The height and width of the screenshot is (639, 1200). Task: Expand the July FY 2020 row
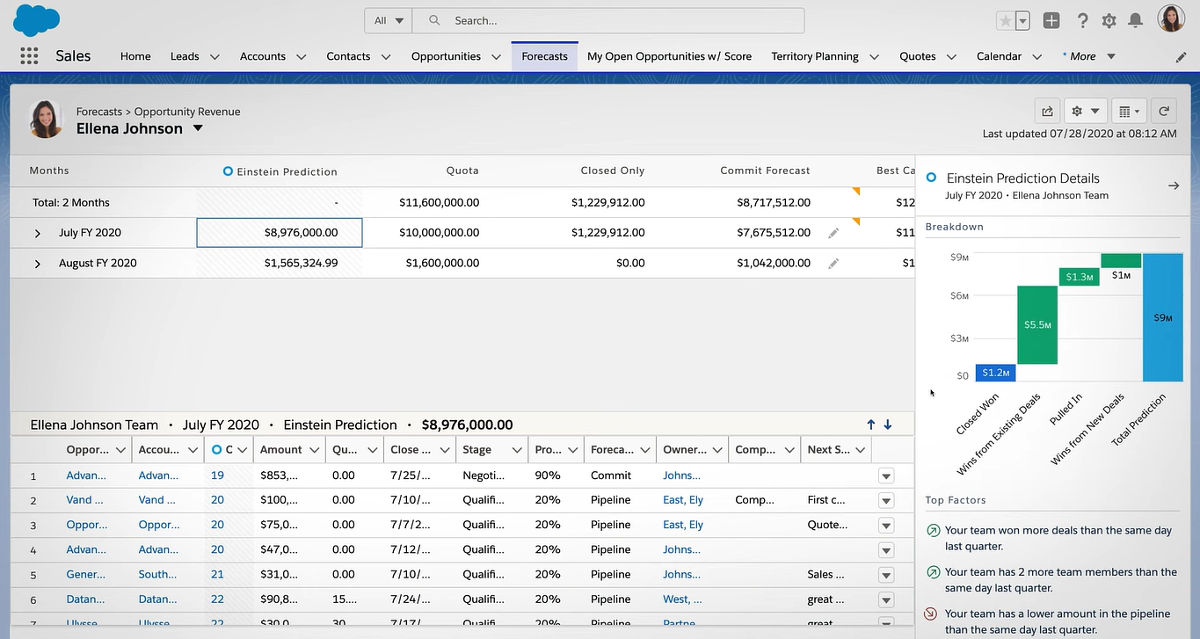pyautogui.click(x=37, y=233)
